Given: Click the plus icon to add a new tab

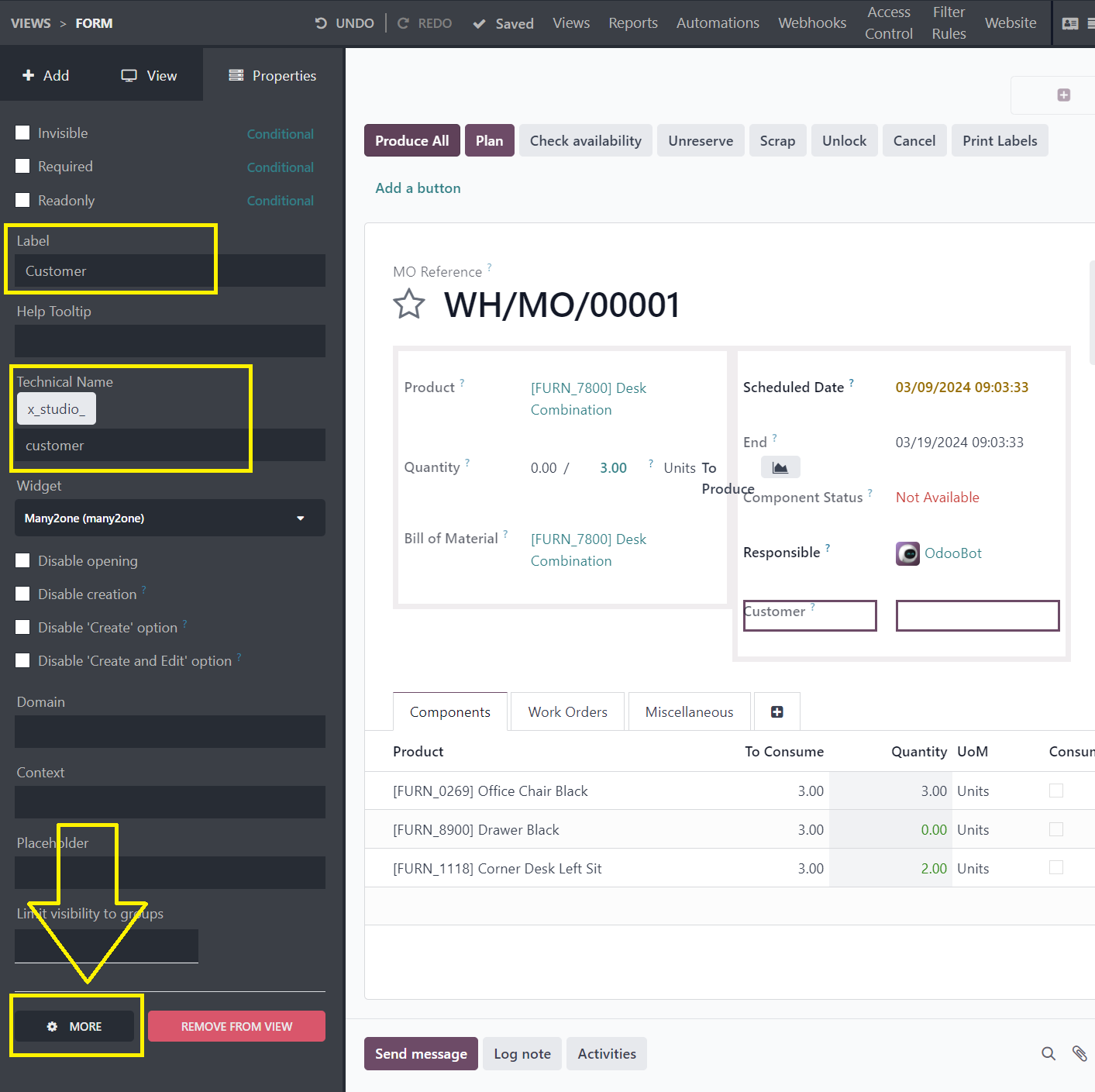Looking at the screenshot, I should 776,711.
